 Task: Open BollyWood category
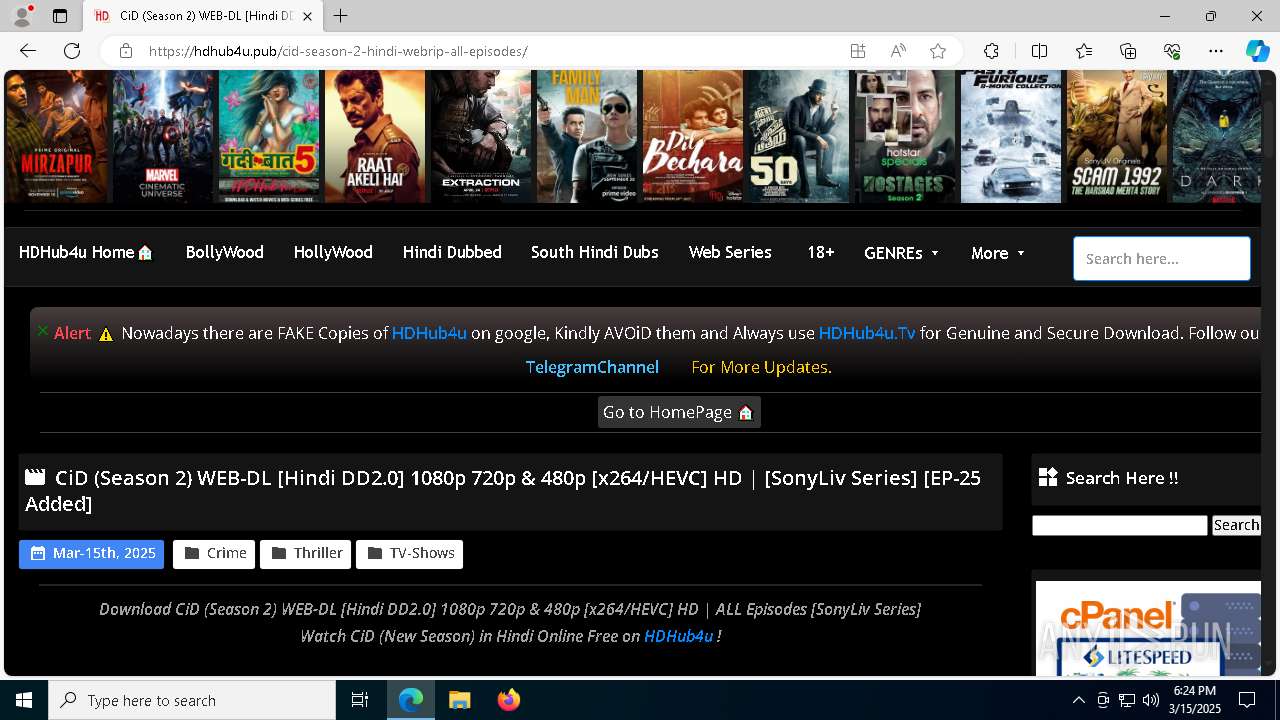pos(224,253)
